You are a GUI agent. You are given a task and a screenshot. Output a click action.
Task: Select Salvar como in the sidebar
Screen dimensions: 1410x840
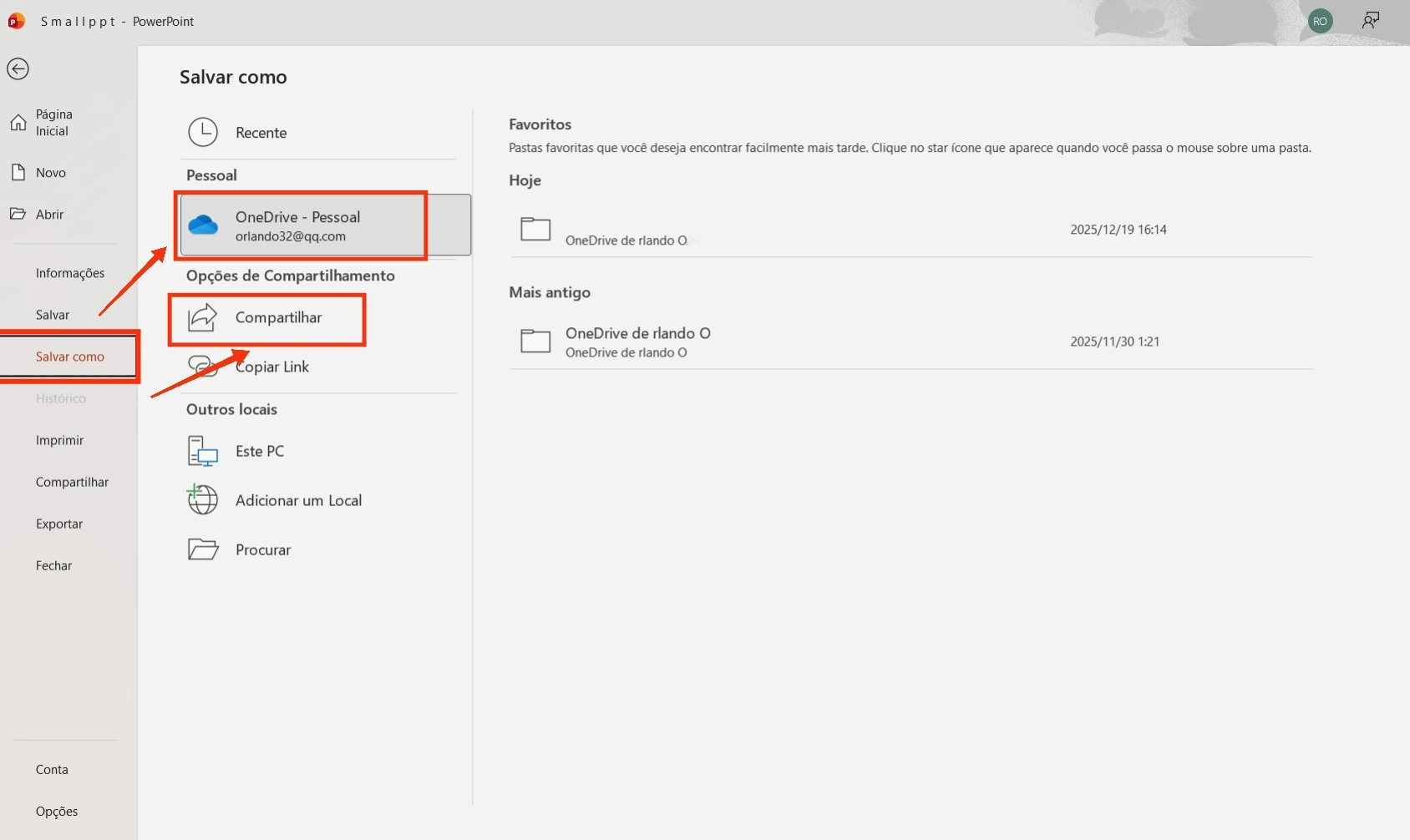70,357
